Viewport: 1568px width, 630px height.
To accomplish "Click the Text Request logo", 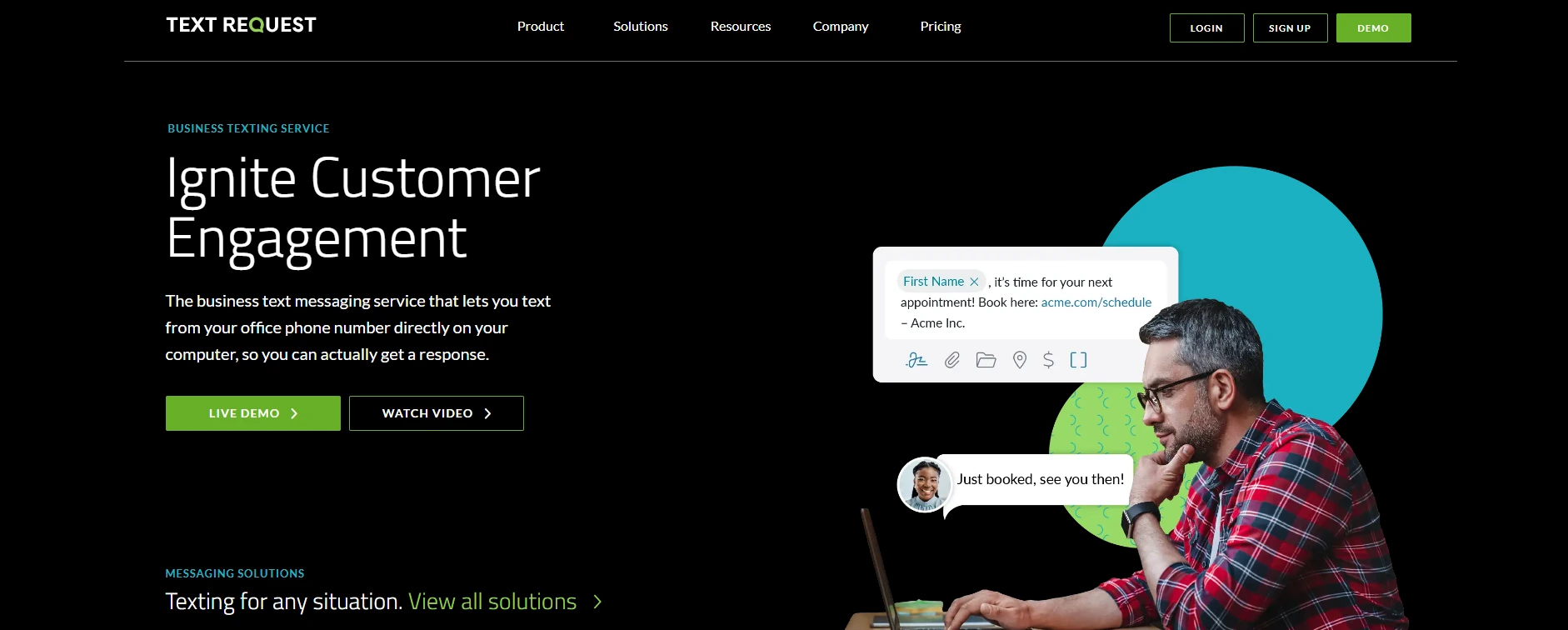I will (241, 25).
